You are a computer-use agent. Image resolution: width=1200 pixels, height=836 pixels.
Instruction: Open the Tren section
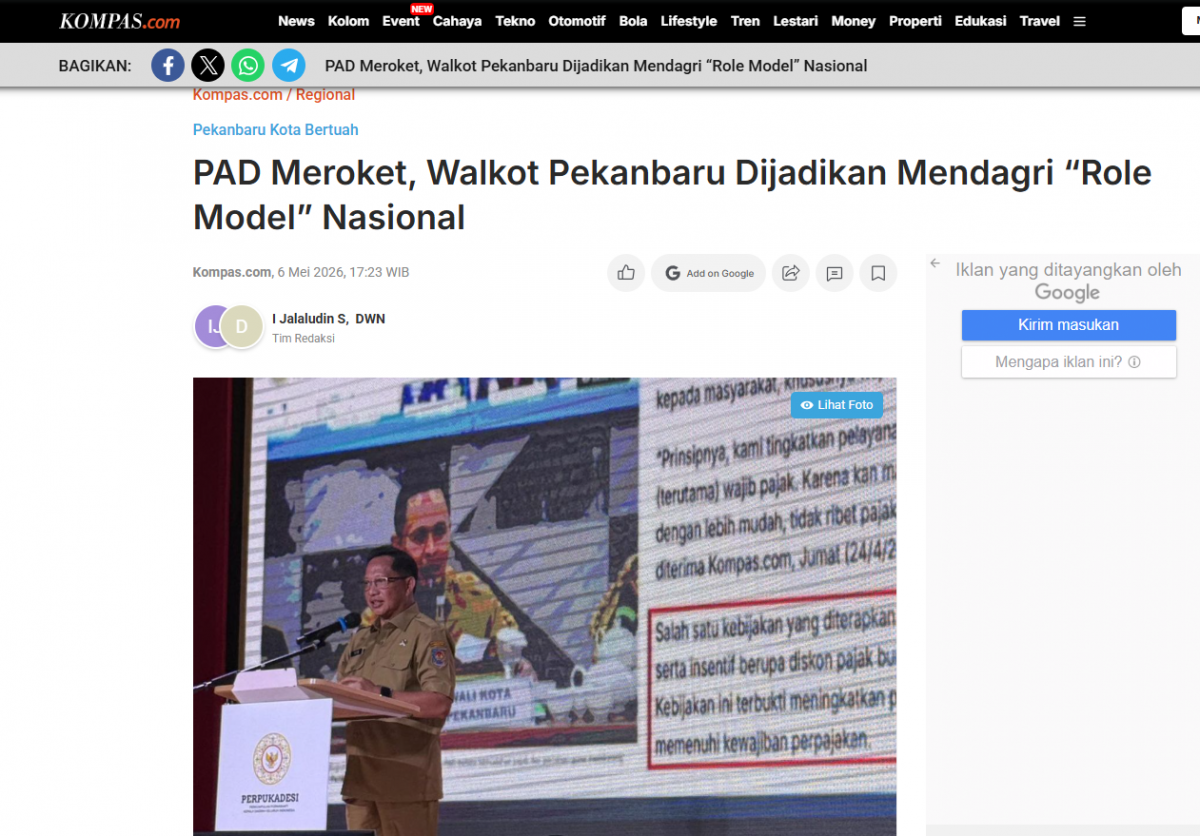(745, 21)
